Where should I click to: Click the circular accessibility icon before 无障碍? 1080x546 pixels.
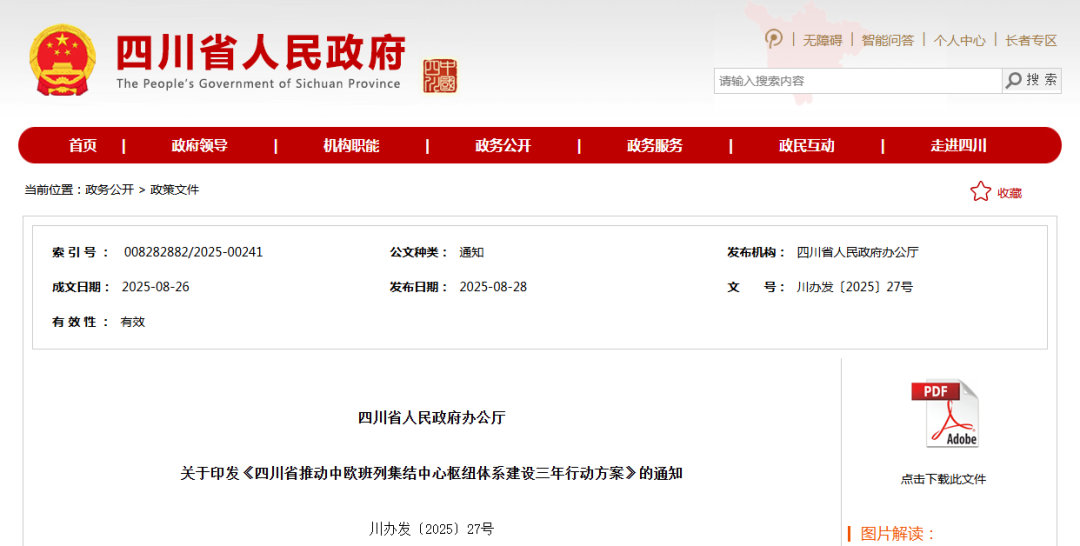click(774, 39)
